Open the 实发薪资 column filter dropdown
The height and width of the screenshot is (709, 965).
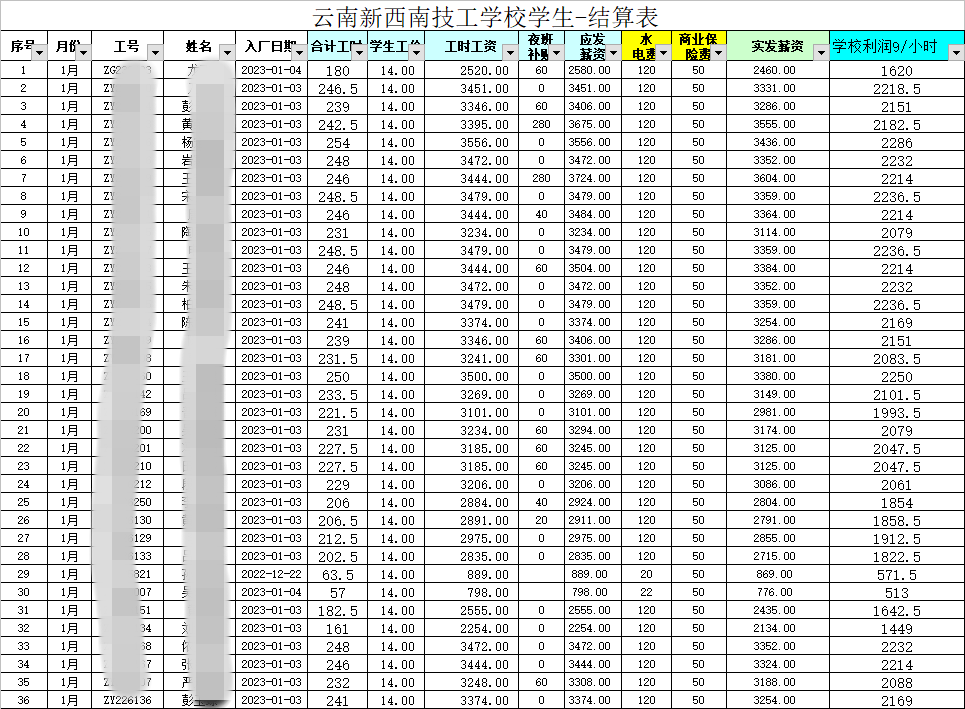pos(821,53)
